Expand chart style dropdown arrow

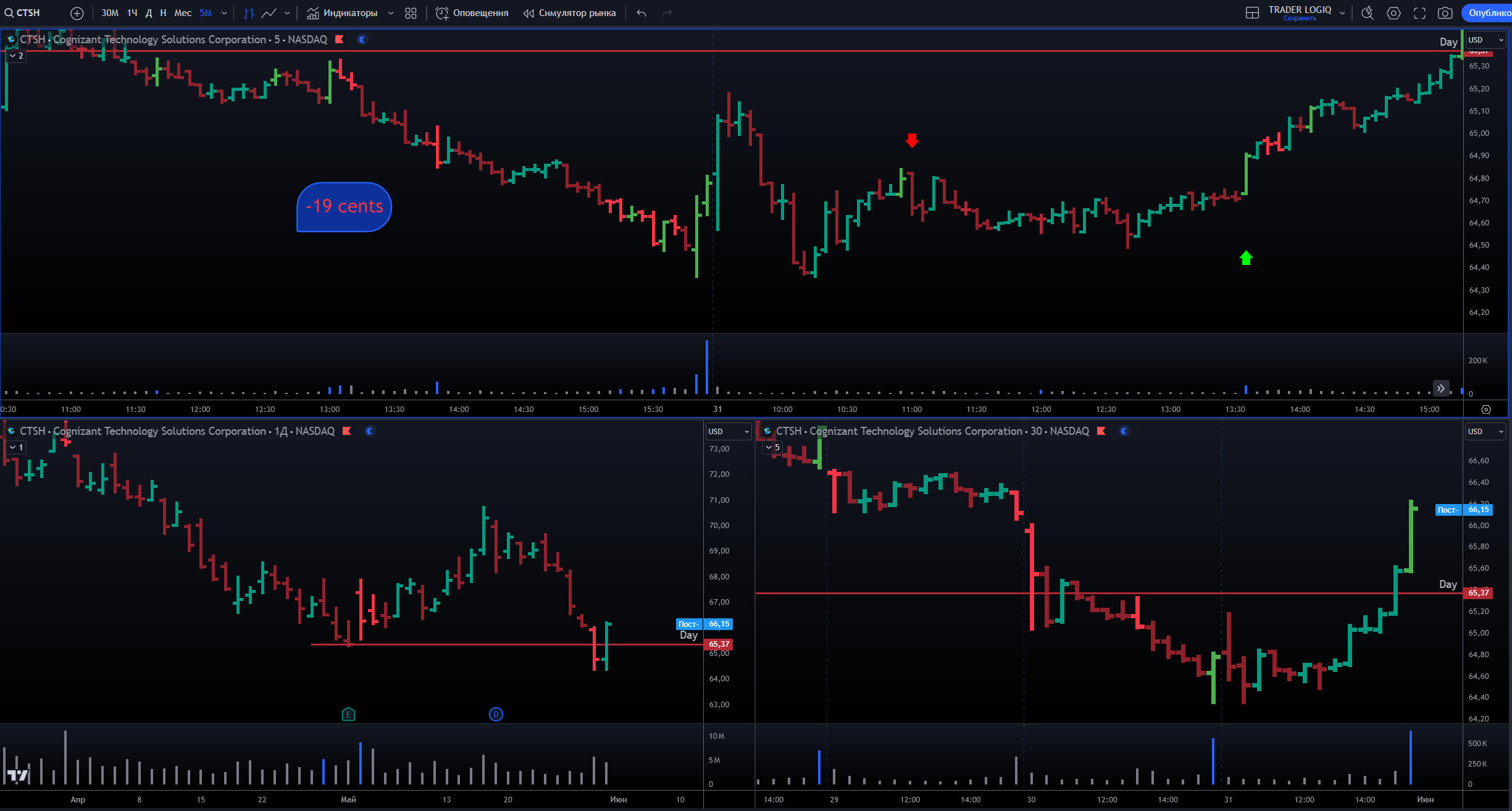point(287,13)
